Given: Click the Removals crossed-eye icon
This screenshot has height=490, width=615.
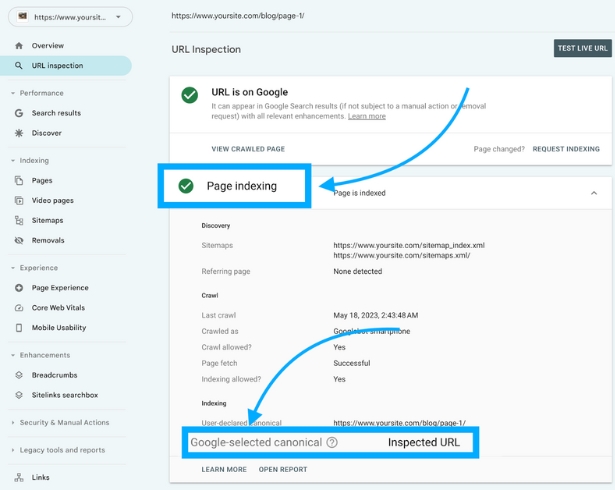Looking at the screenshot, I should (x=19, y=240).
